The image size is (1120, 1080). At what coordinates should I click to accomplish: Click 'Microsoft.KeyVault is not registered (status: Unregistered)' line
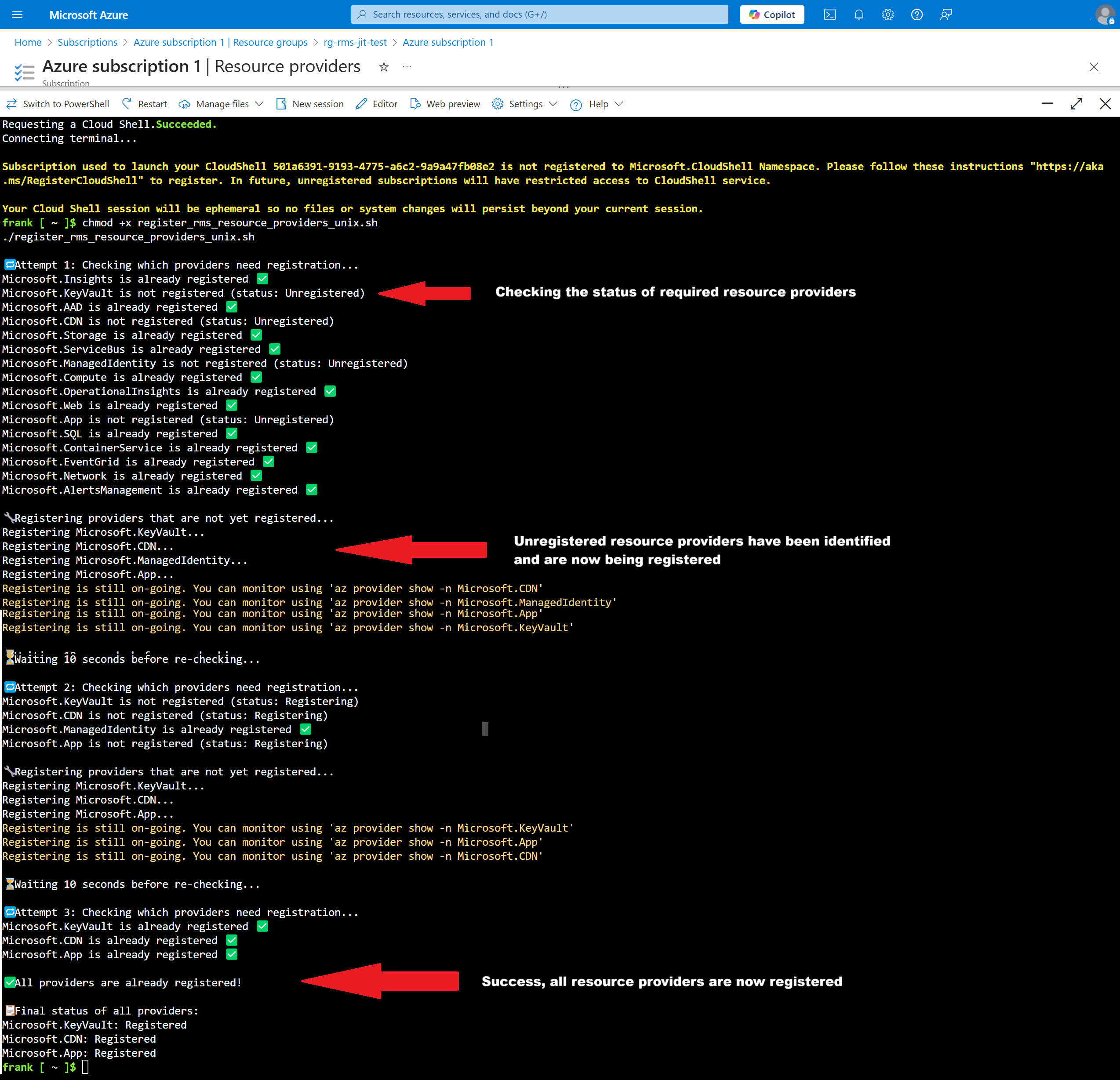[183, 293]
